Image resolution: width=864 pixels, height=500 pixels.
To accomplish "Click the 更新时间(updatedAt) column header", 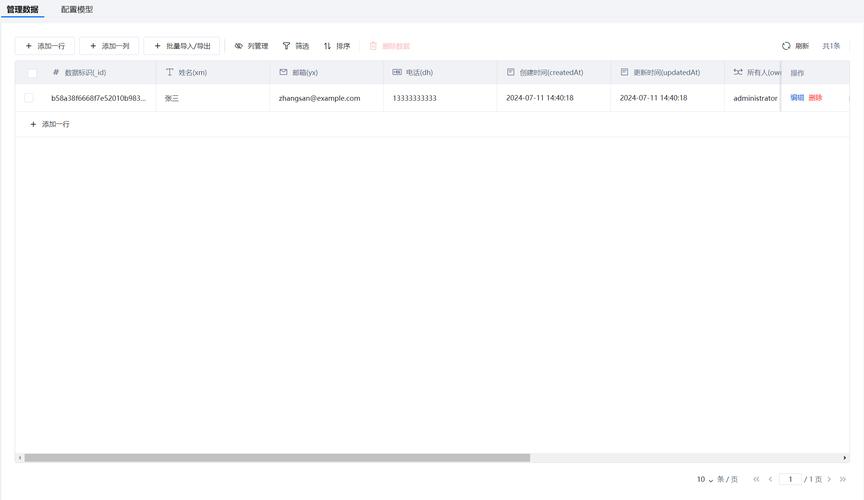I will [x=667, y=72].
